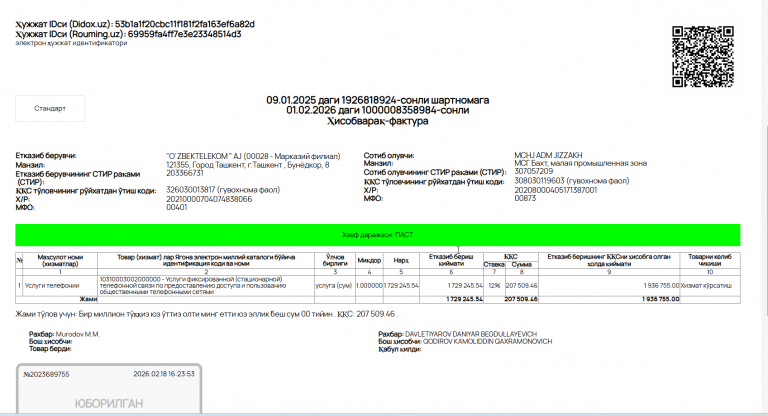The height and width of the screenshot is (416, 768).
Task: Click the supplier address starting with 121355
Action: (x=247, y=165)
